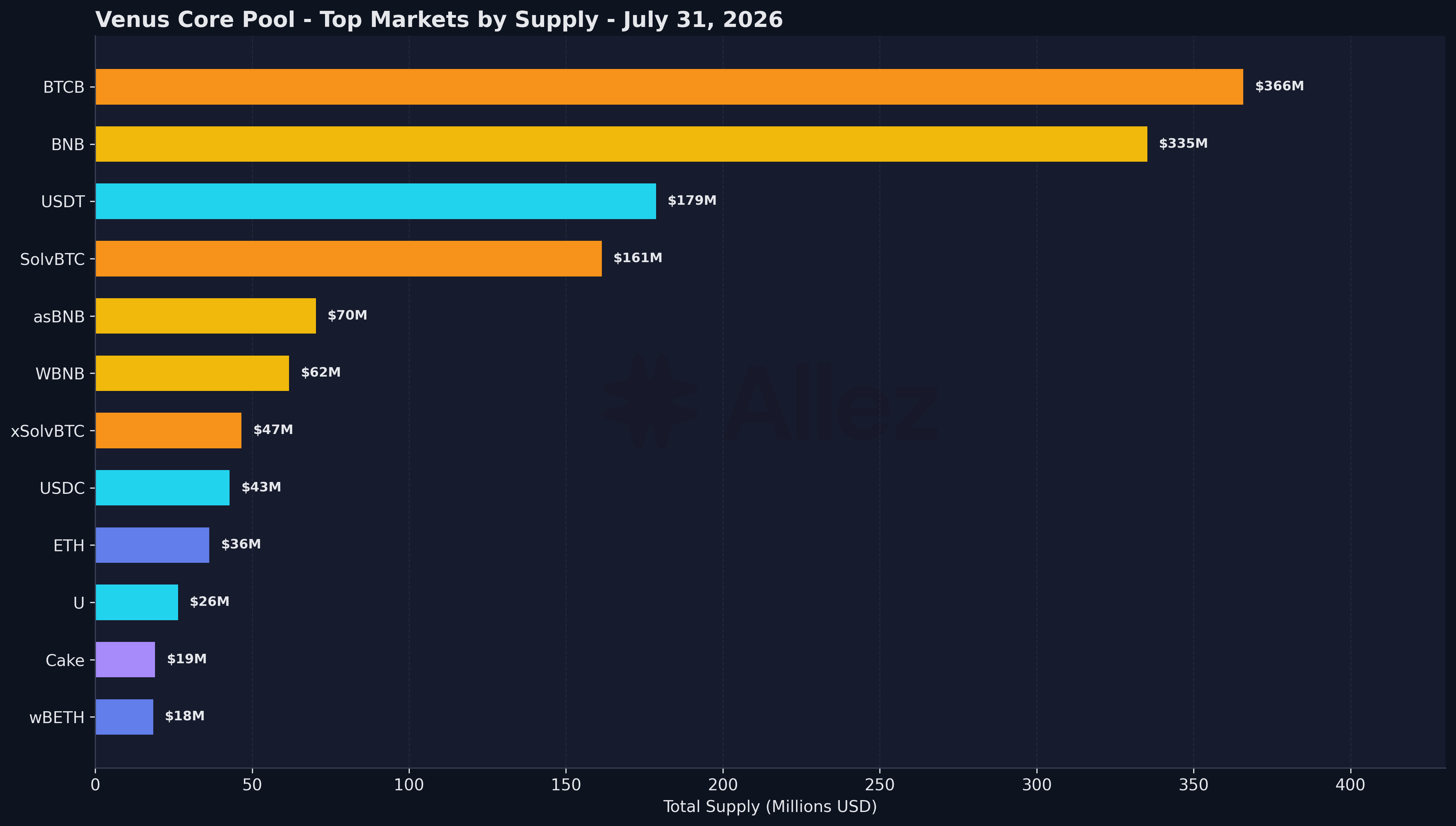Click the 'wBETH' axis label
This screenshot has height=826, width=1456.
tap(57, 717)
